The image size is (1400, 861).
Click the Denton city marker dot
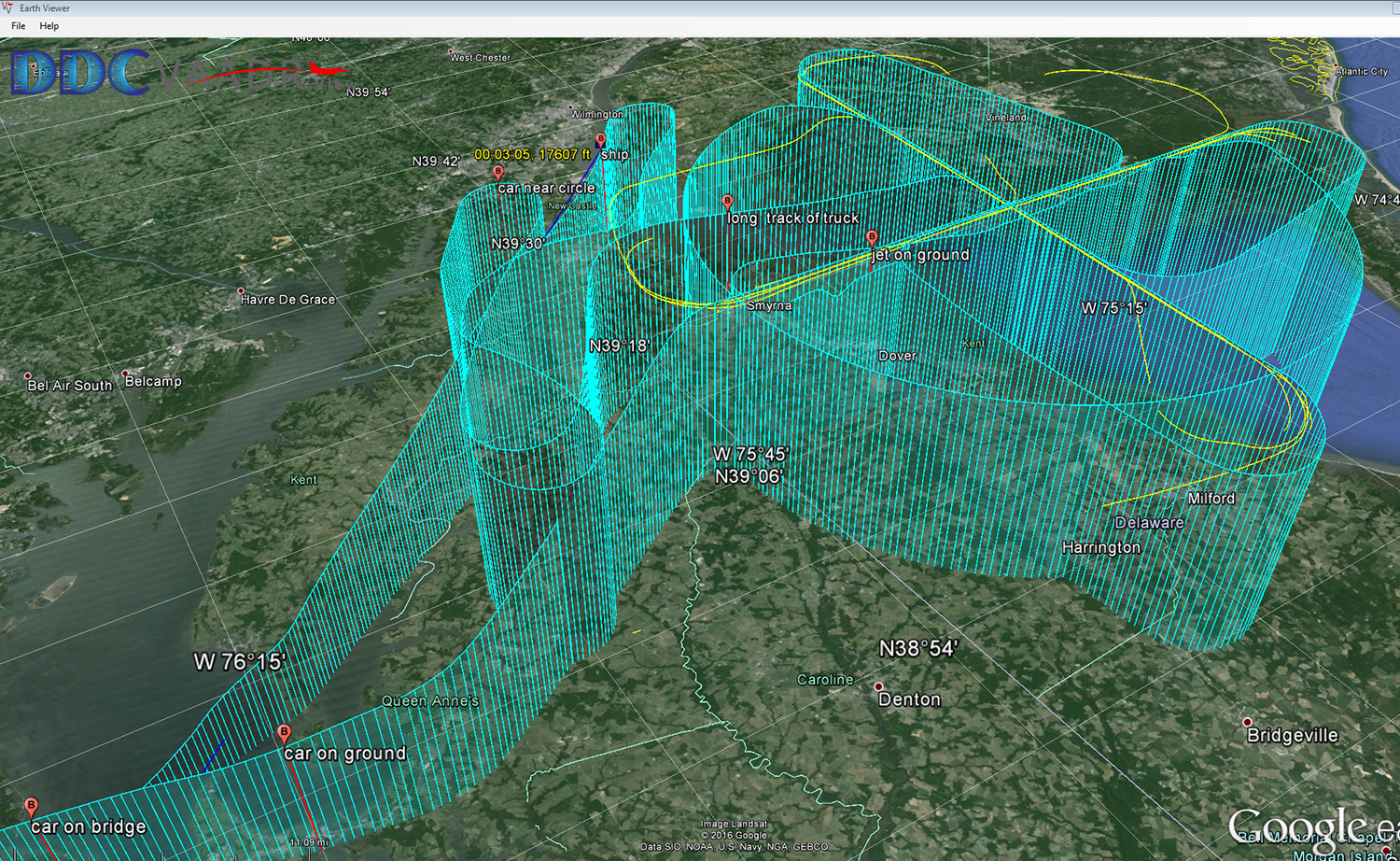878,686
